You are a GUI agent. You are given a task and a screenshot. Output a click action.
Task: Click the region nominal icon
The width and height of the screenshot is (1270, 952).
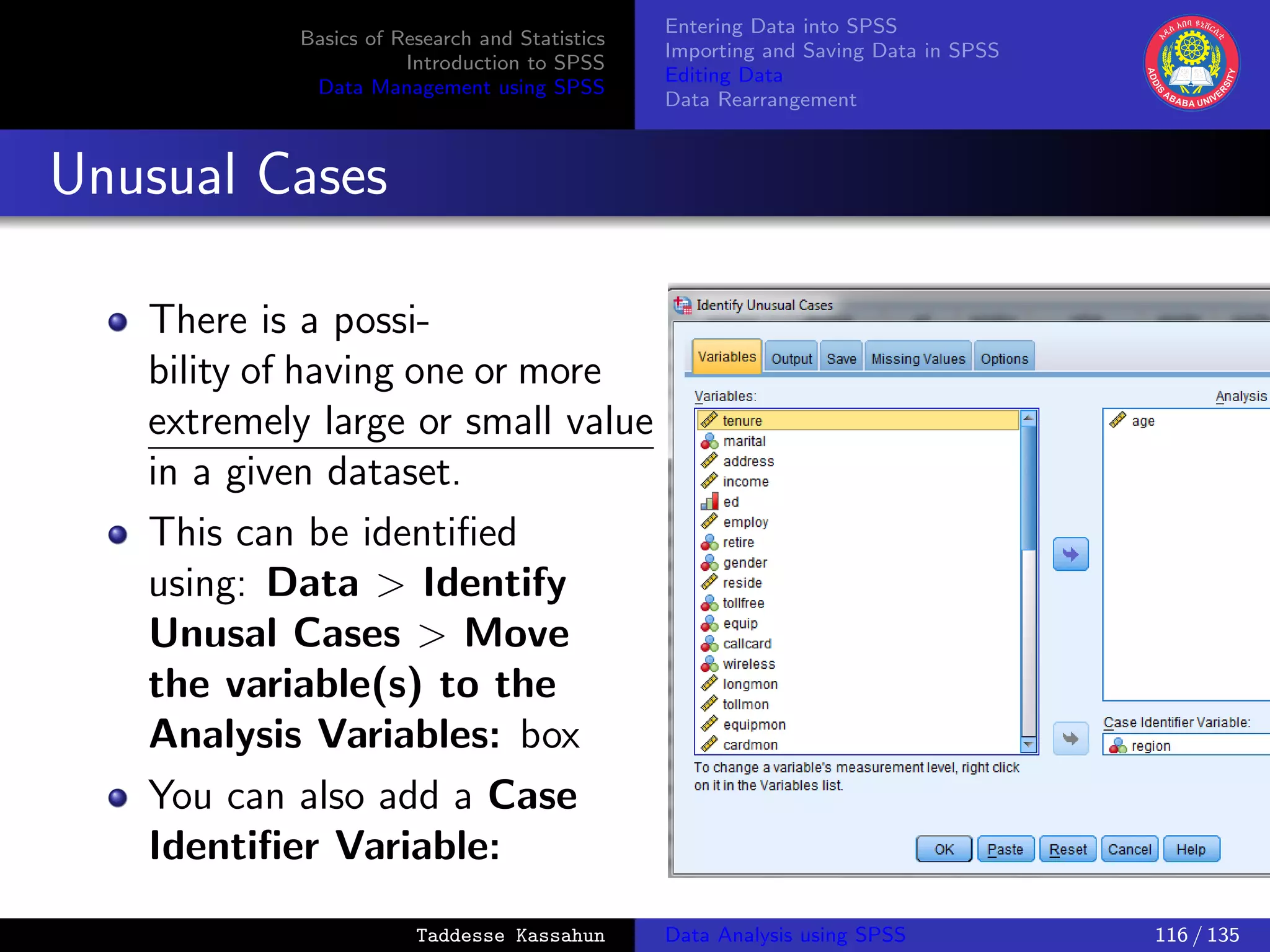1117,746
